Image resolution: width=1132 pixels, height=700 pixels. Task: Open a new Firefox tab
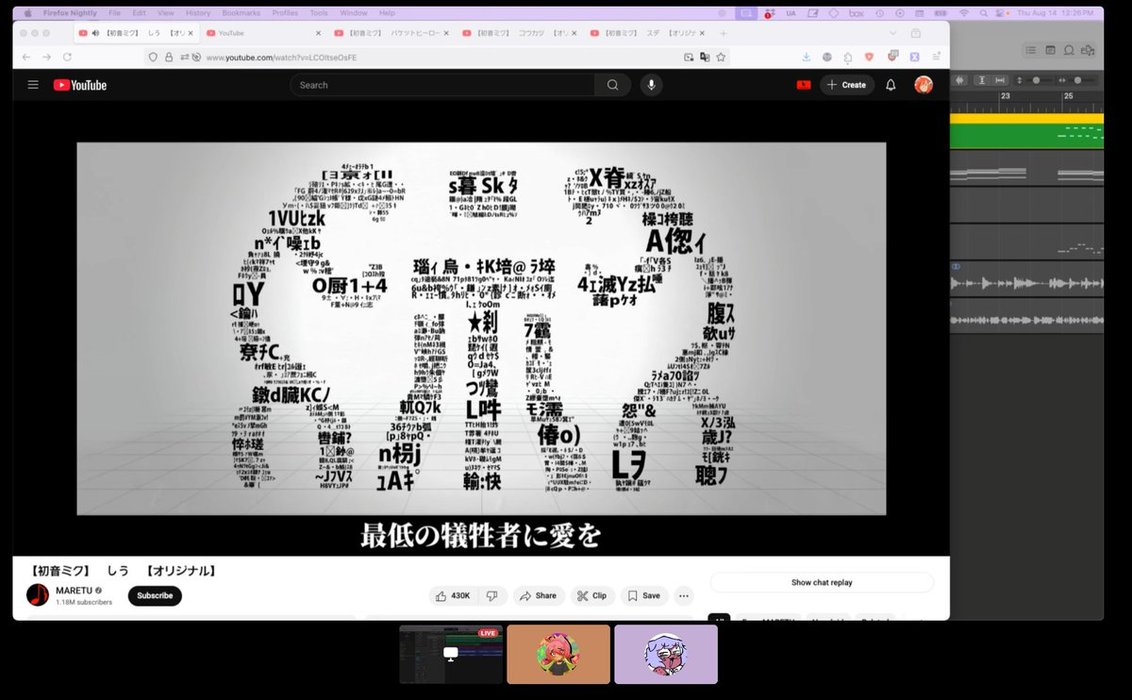pos(723,33)
